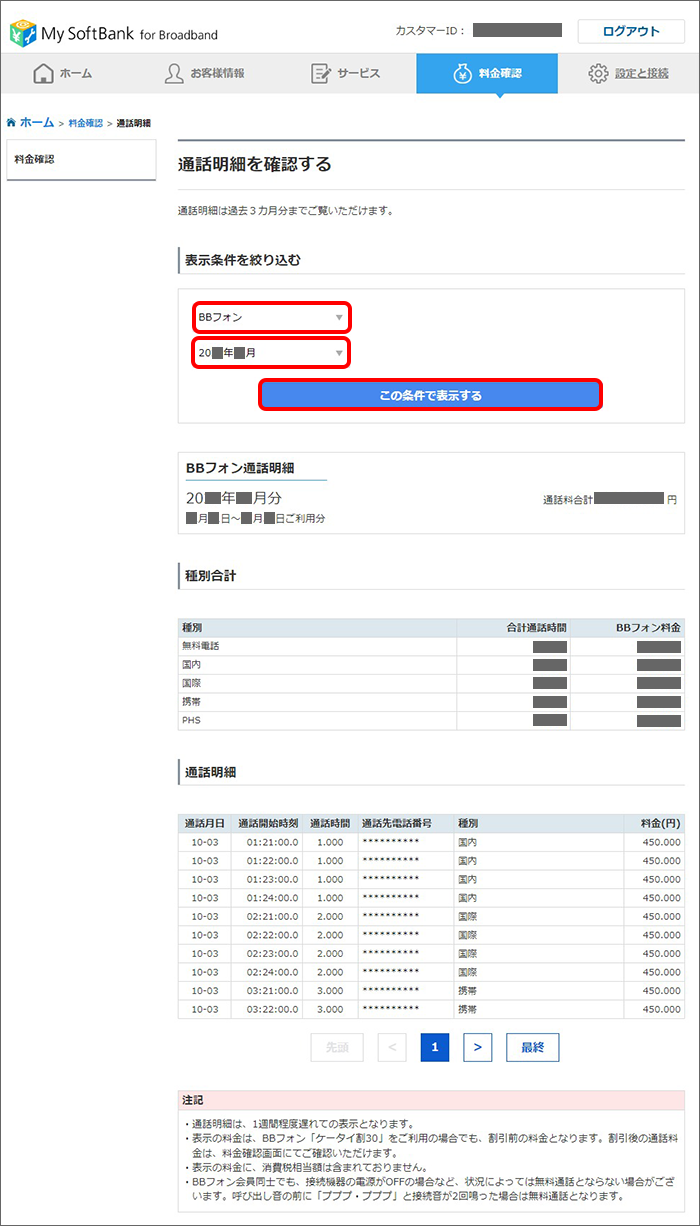Screen dimensions: 700x1226
Task: Click the 通話明細を確認する page heading
Action: 254,164
